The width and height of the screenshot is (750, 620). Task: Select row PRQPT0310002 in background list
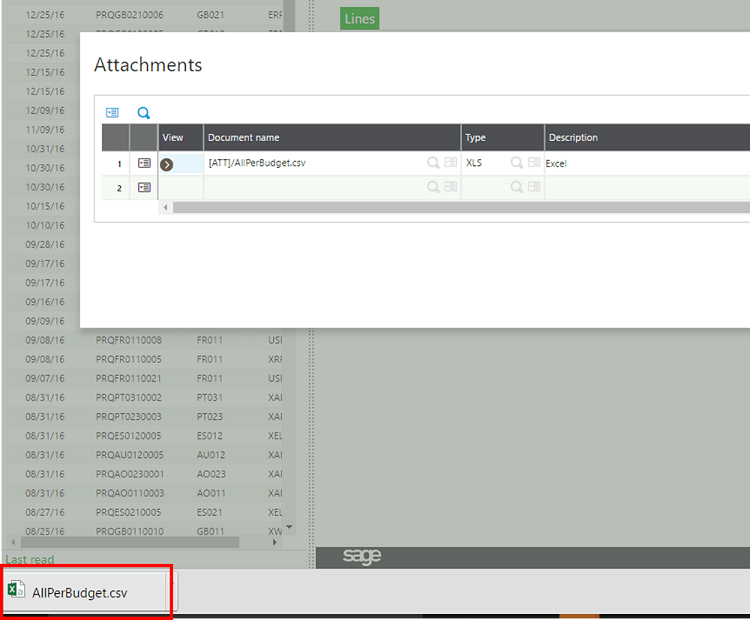click(142, 398)
